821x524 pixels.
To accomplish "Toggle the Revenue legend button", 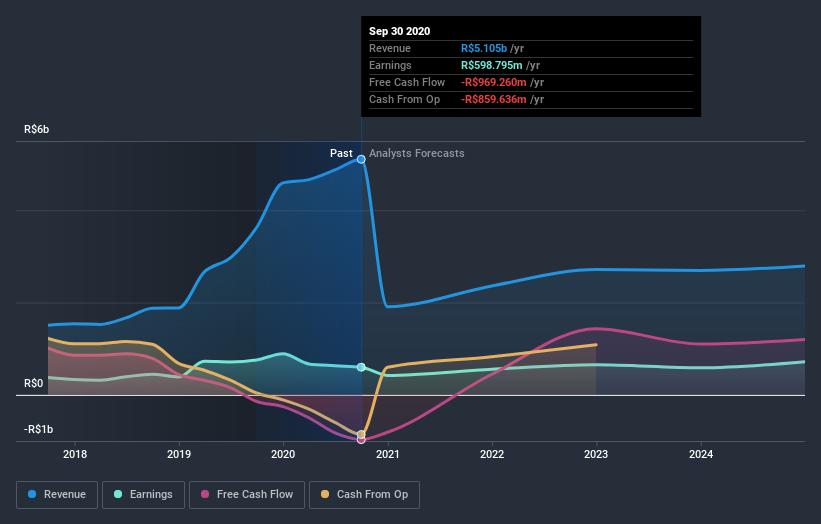I will [x=57, y=495].
